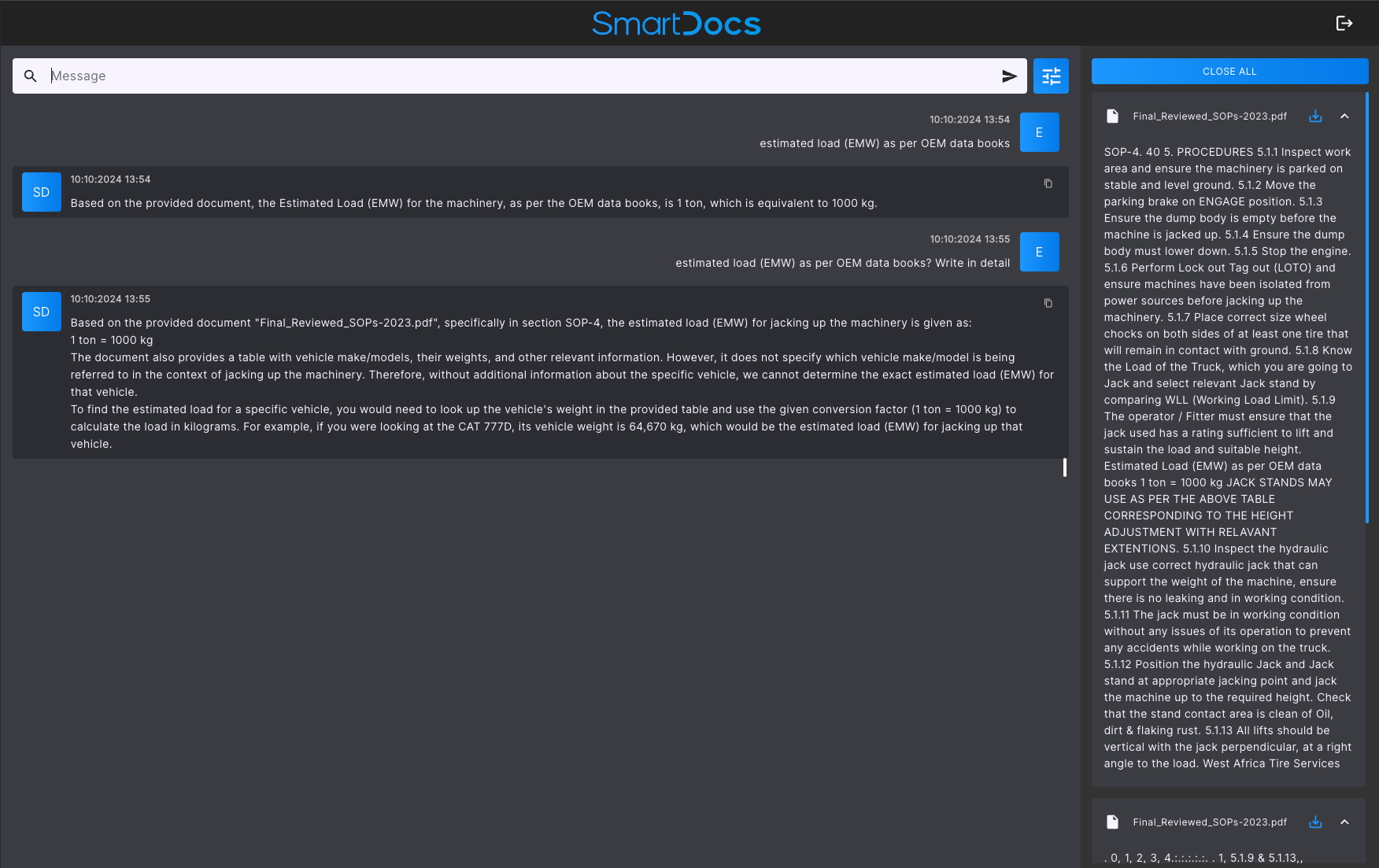Collapse the first source document panel

pyautogui.click(x=1344, y=116)
